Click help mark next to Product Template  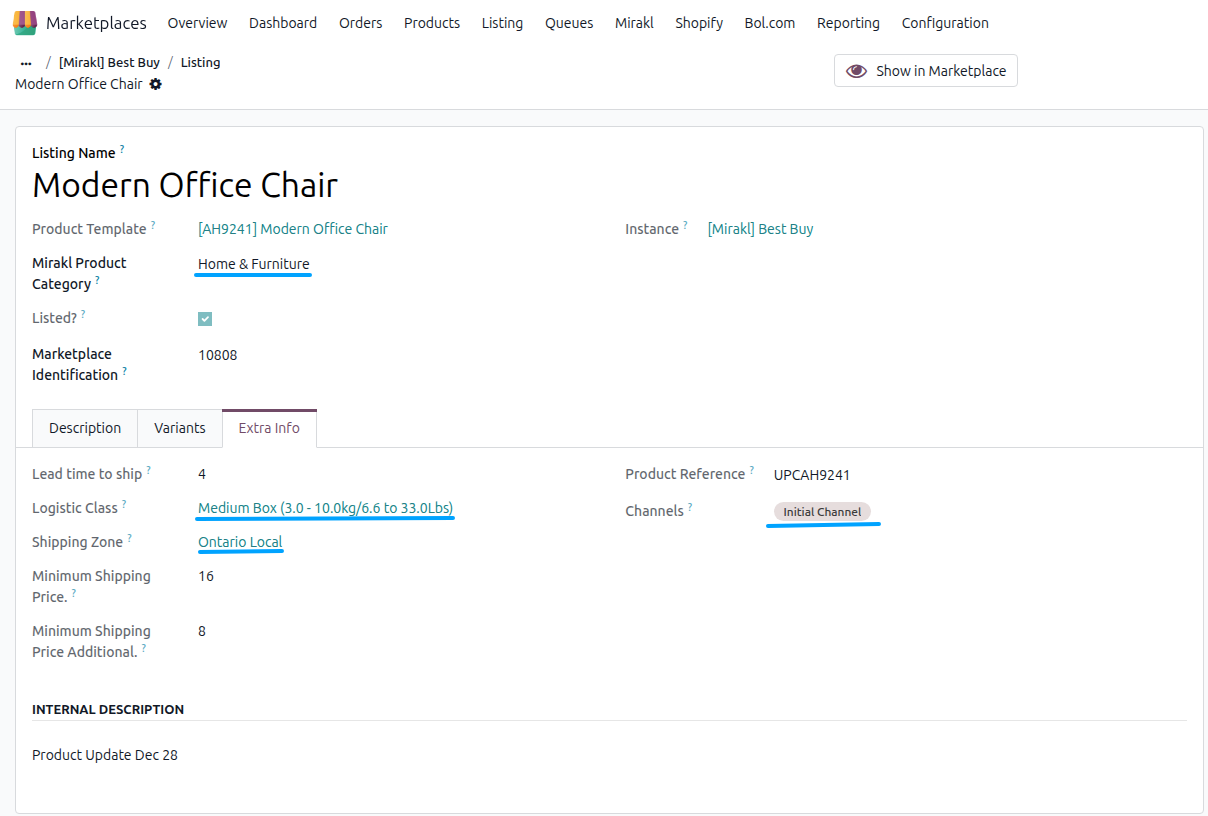tap(153, 225)
